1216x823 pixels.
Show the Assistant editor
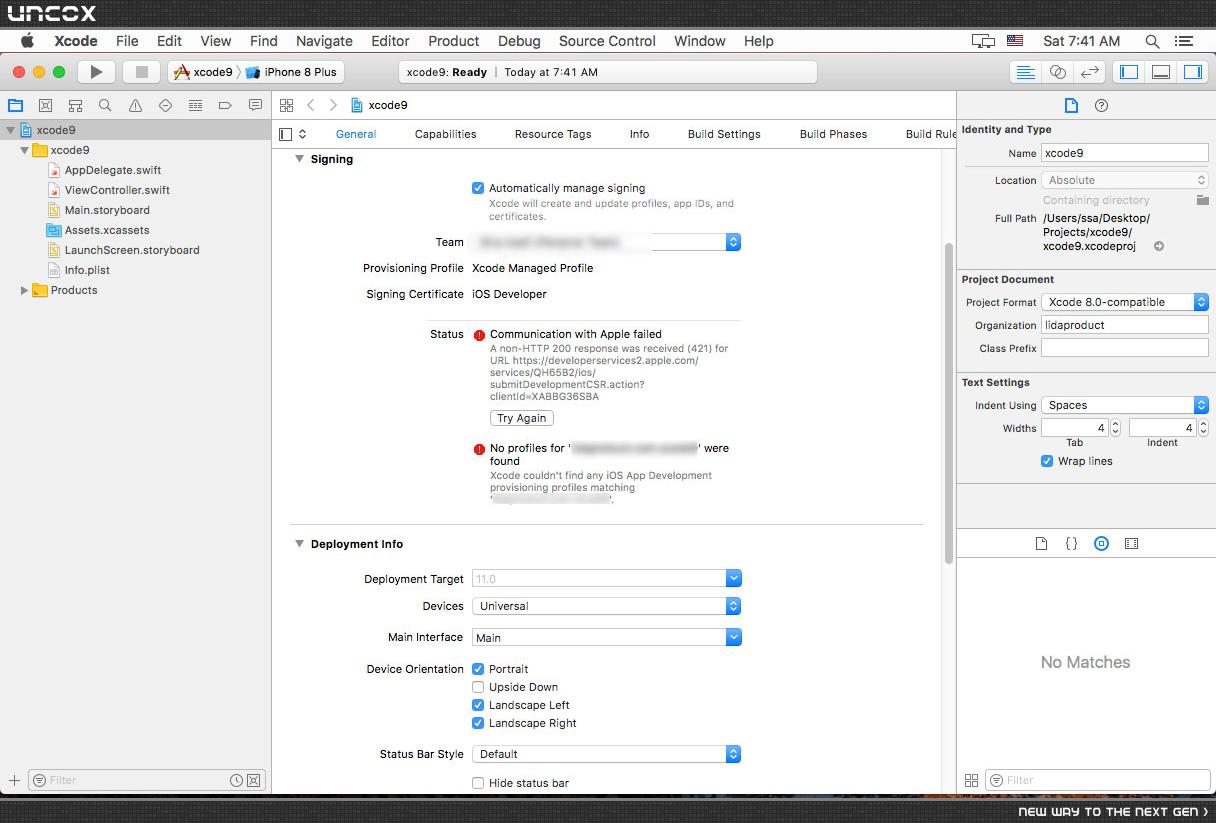(x=1057, y=72)
